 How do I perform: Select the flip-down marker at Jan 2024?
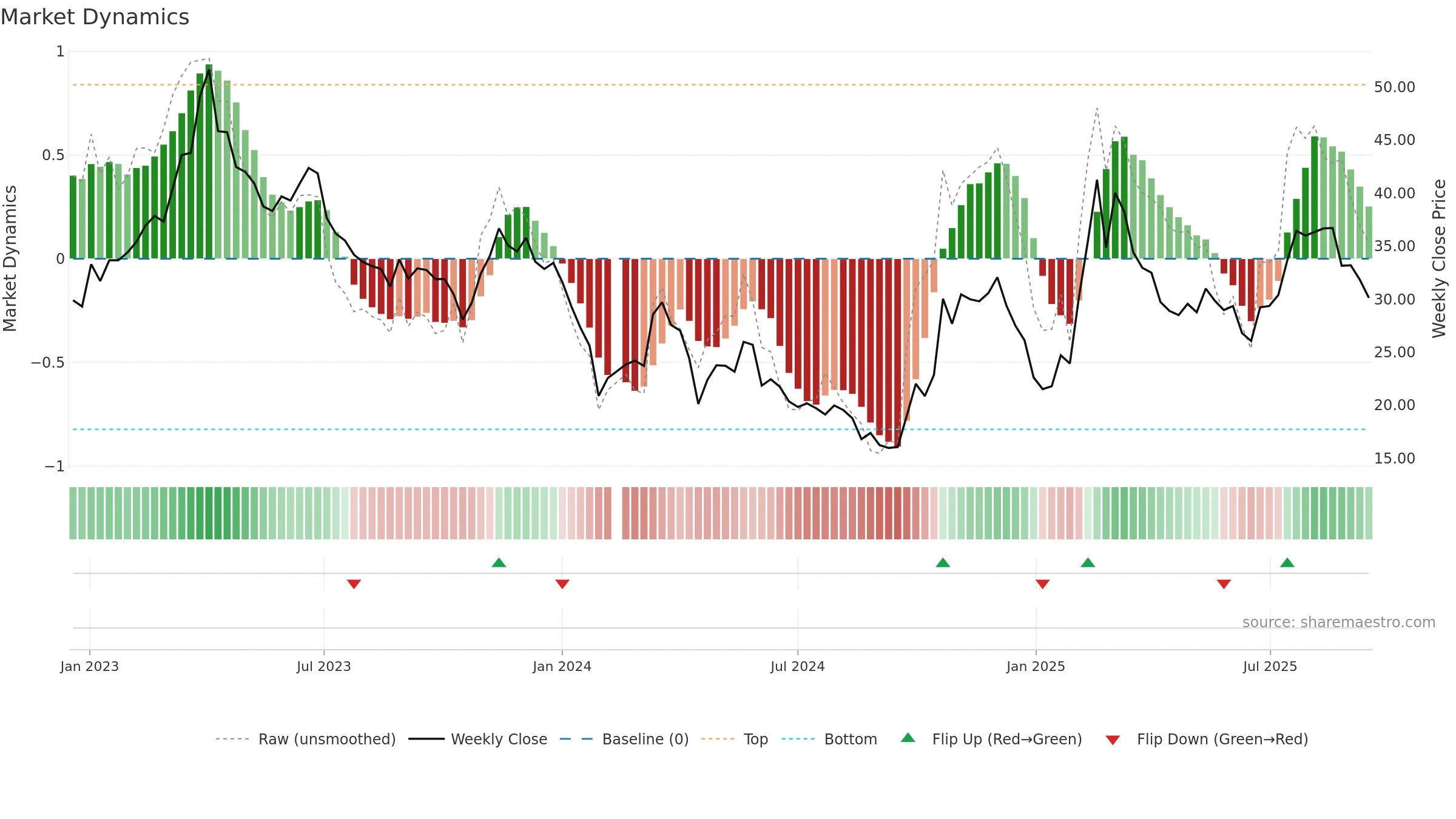[x=562, y=584]
